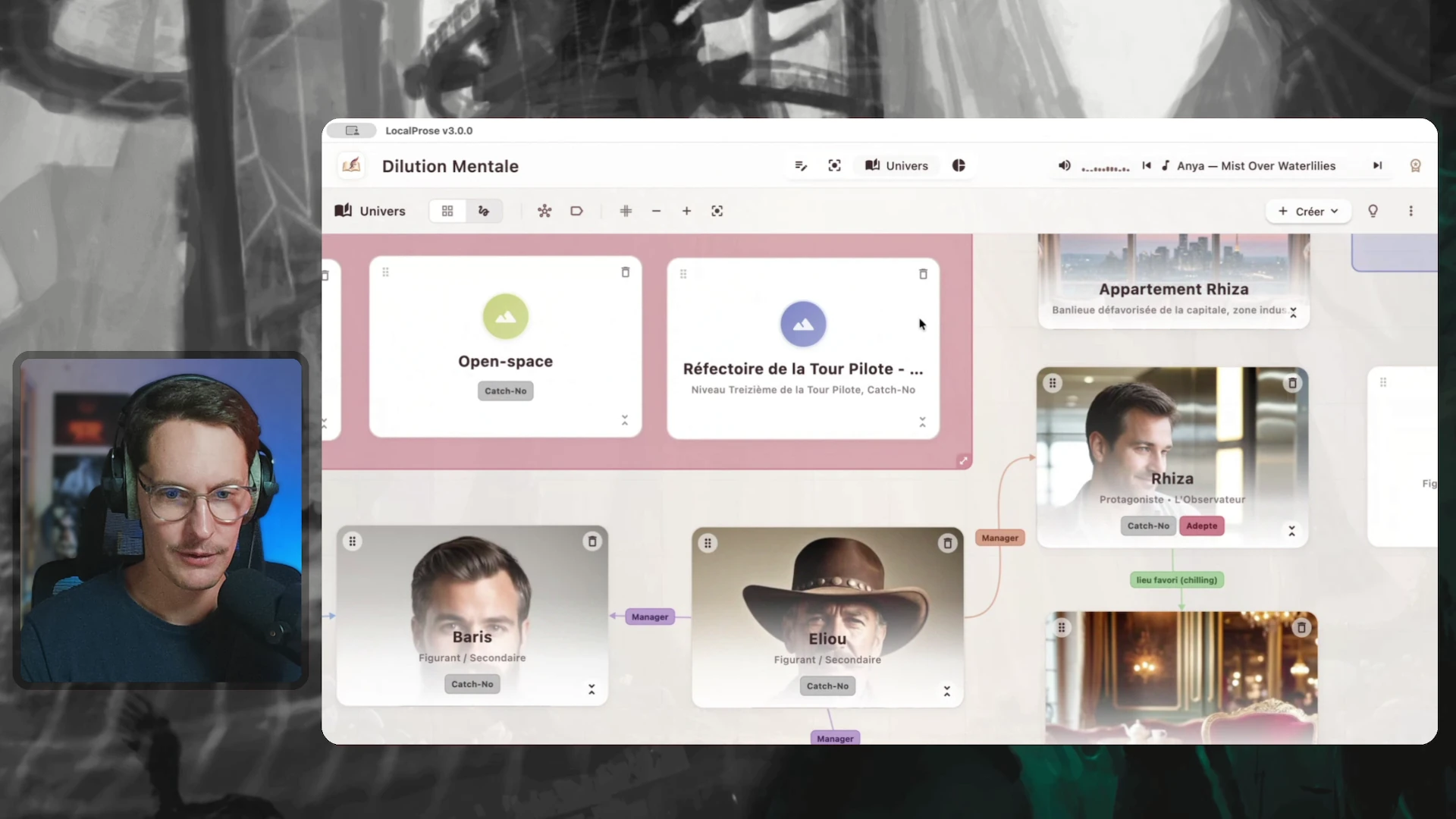Expand the Appartement Rhiza card
Viewport: 1456px width, 819px height.
pyautogui.click(x=1293, y=312)
